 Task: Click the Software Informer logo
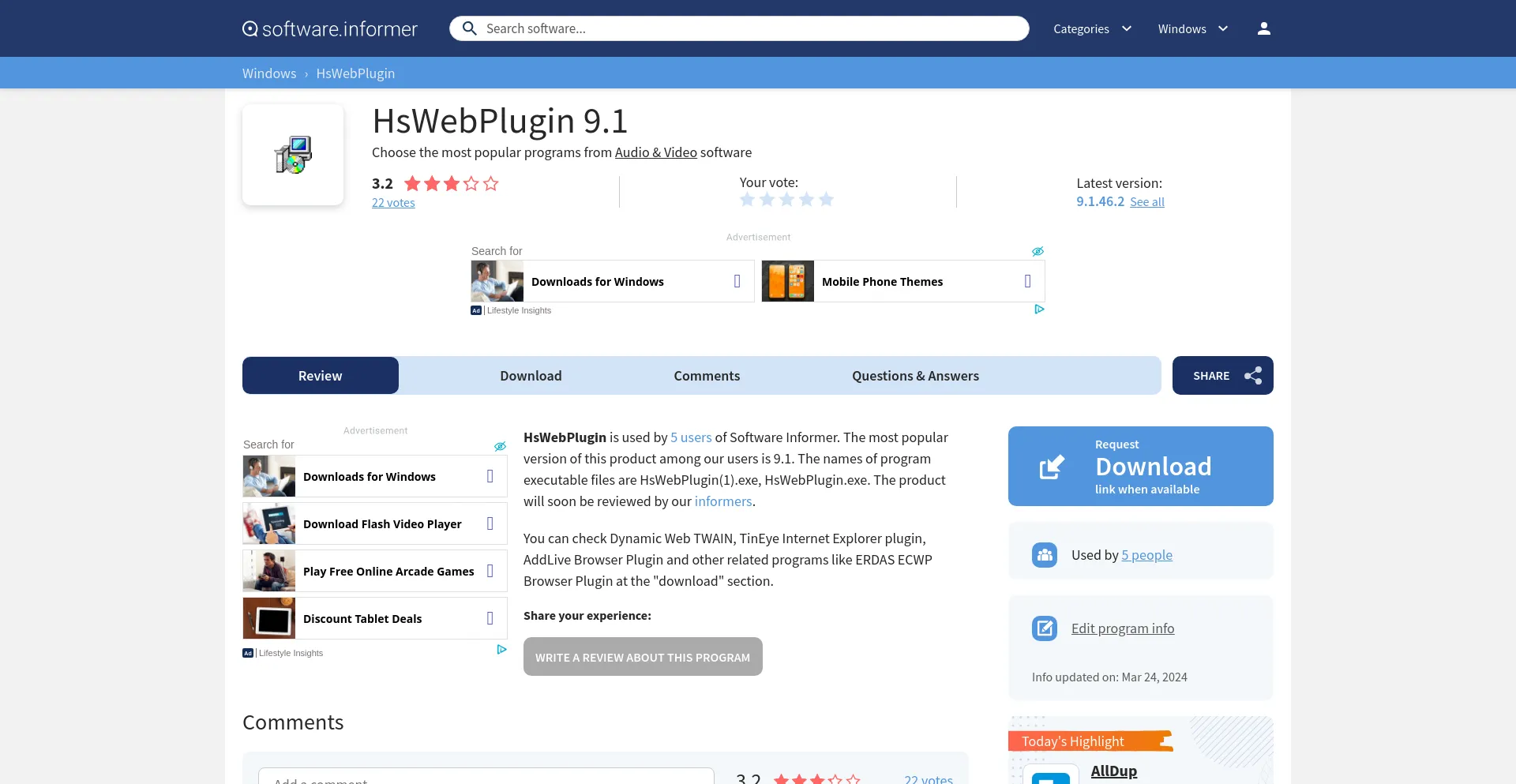(x=330, y=28)
